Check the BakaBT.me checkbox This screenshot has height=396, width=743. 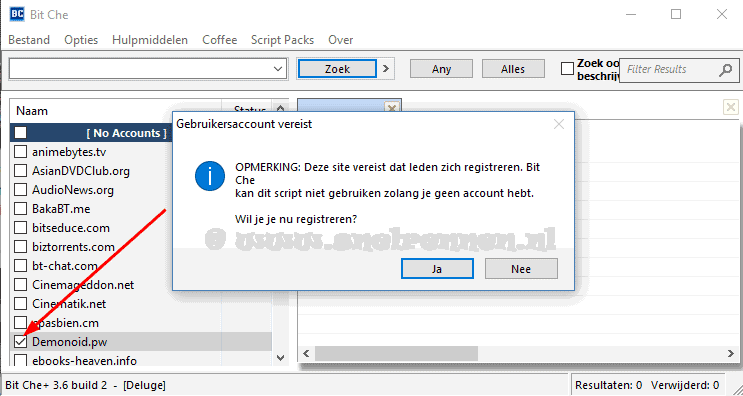pos(20,209)
